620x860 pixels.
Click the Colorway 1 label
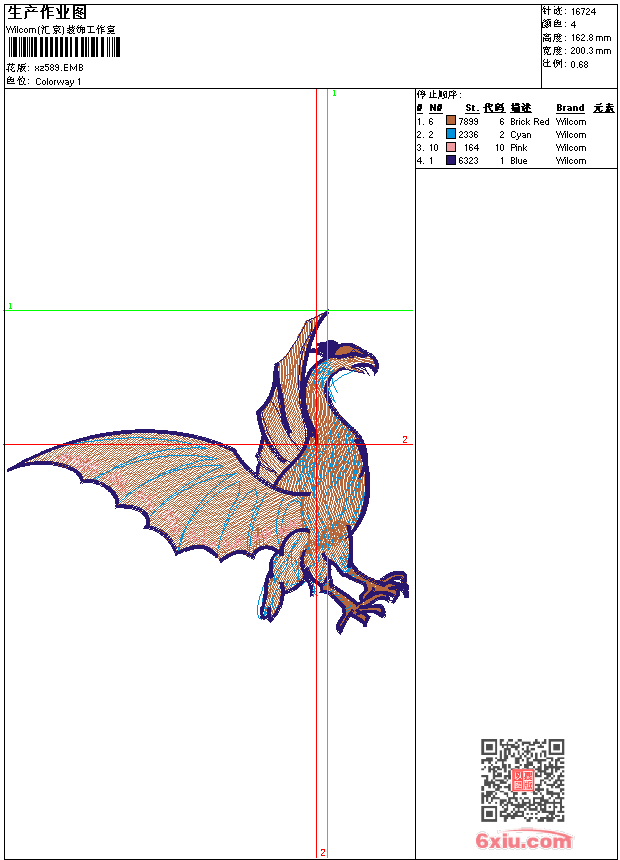[x=58, y=82]
